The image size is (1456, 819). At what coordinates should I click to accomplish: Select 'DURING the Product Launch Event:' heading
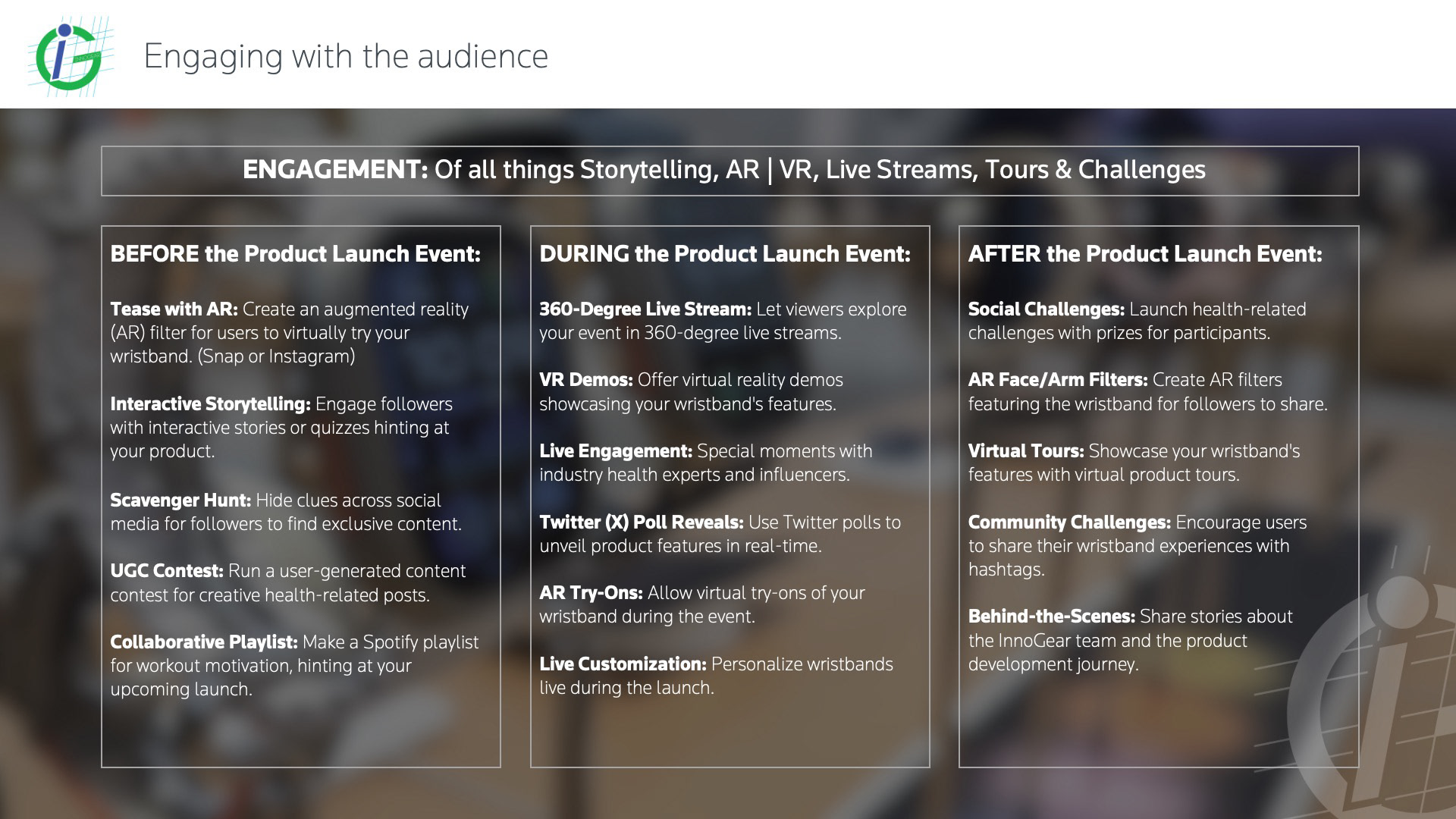pos(725,253)
